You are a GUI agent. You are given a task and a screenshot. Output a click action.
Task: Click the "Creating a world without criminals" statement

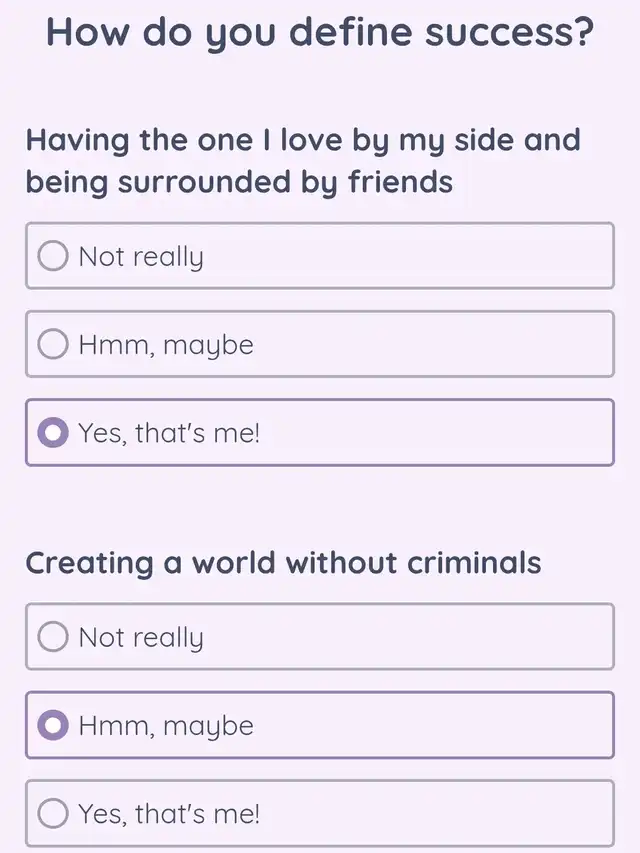pyautogui.click(x=283, y=563)
